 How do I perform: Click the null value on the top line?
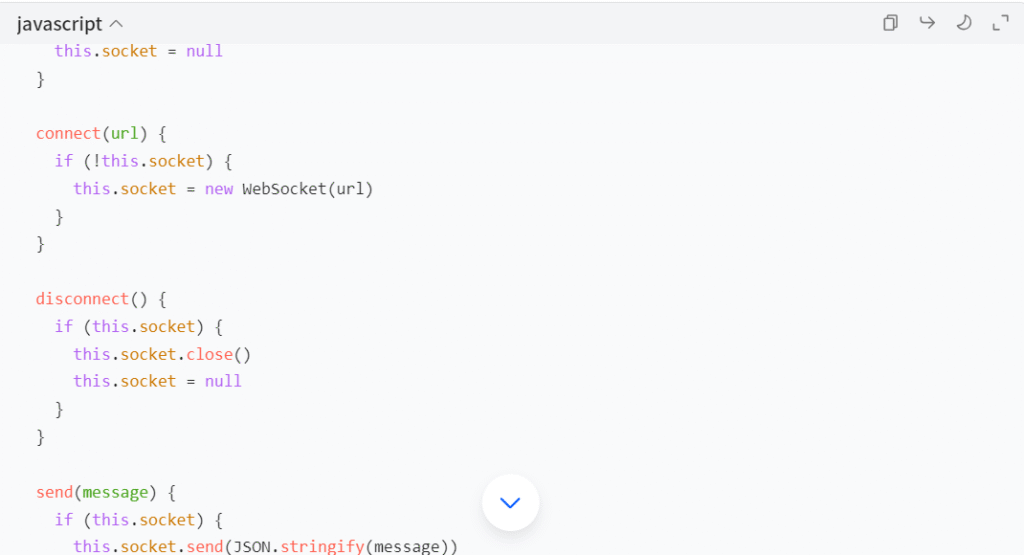point(204,51)
